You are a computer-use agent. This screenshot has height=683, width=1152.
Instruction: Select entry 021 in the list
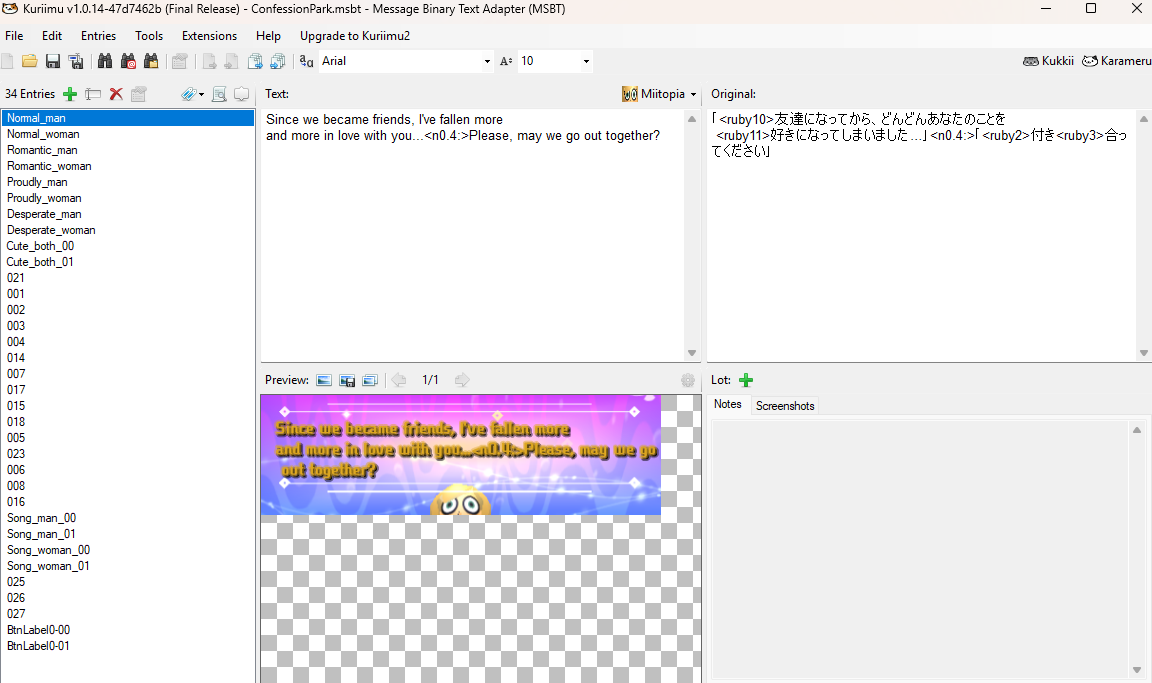pos(128,278)
